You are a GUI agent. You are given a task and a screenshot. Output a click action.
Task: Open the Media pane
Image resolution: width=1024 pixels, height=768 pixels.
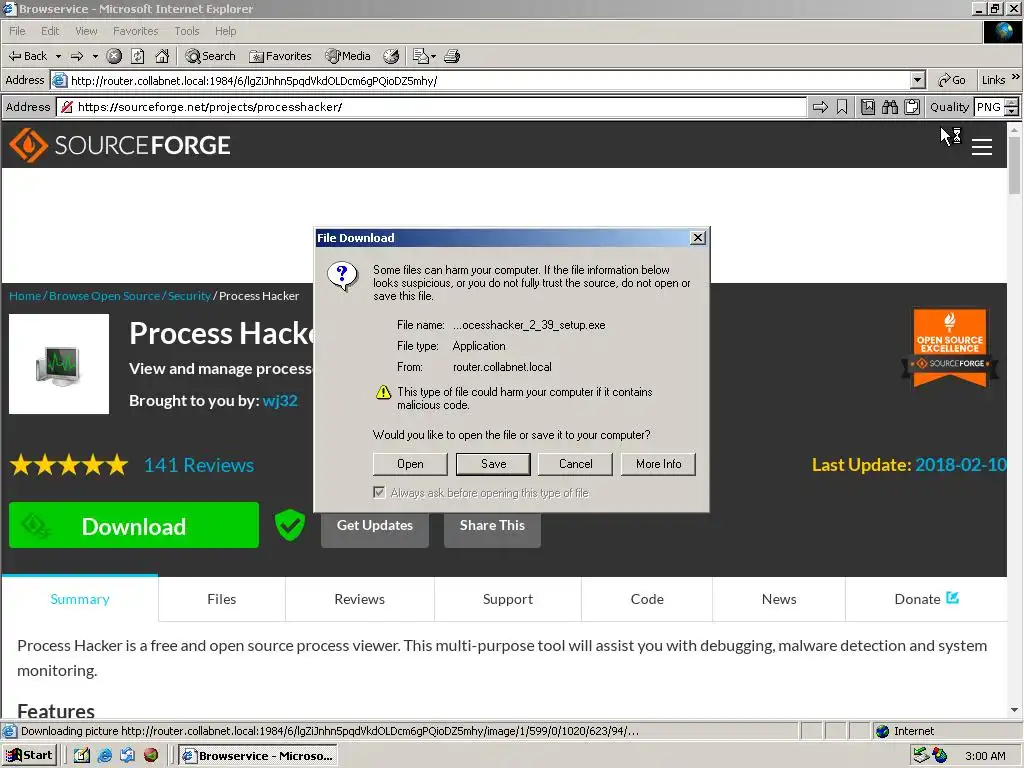coord(348,56)
